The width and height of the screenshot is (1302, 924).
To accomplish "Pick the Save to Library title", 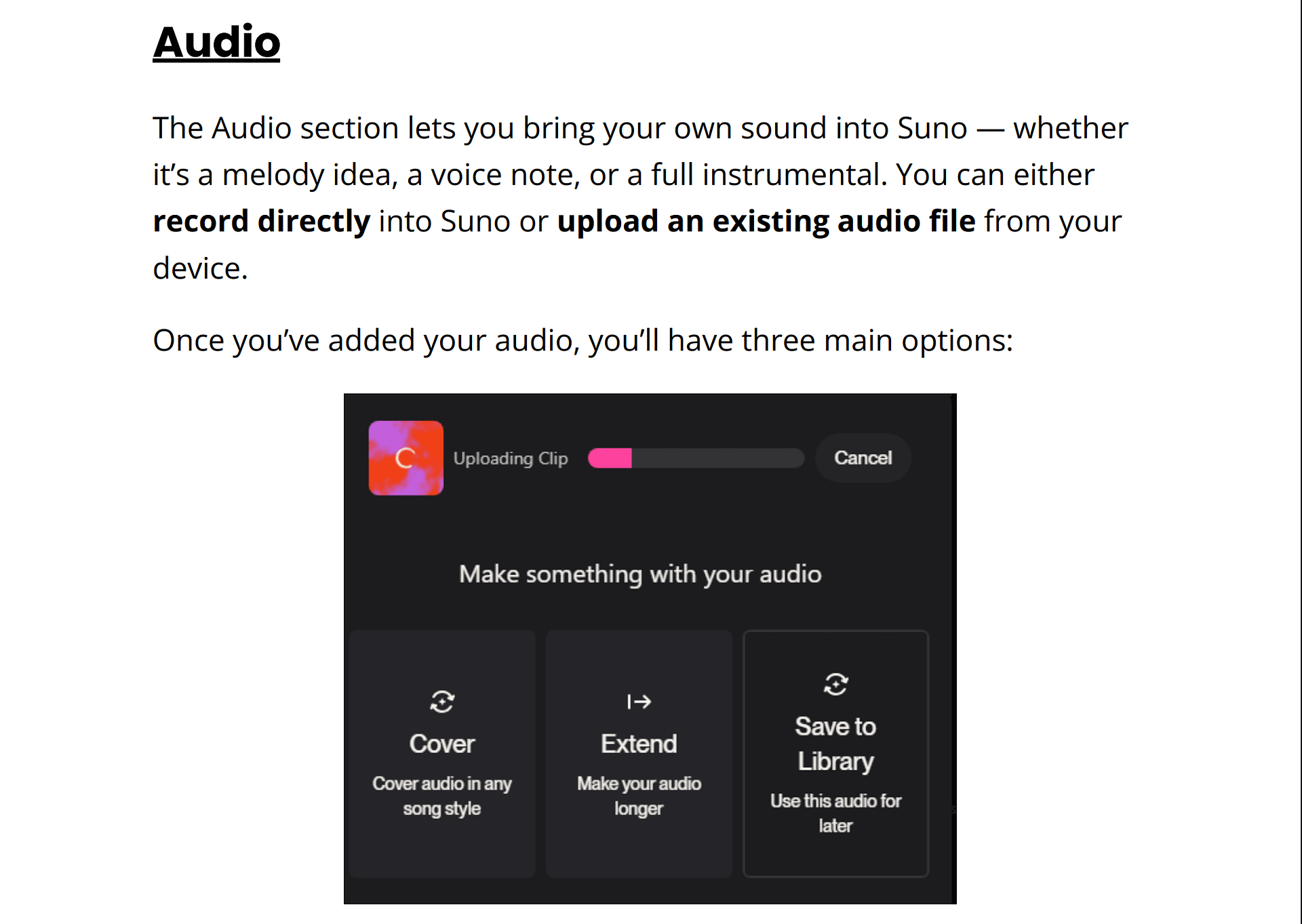I will 835,744.
